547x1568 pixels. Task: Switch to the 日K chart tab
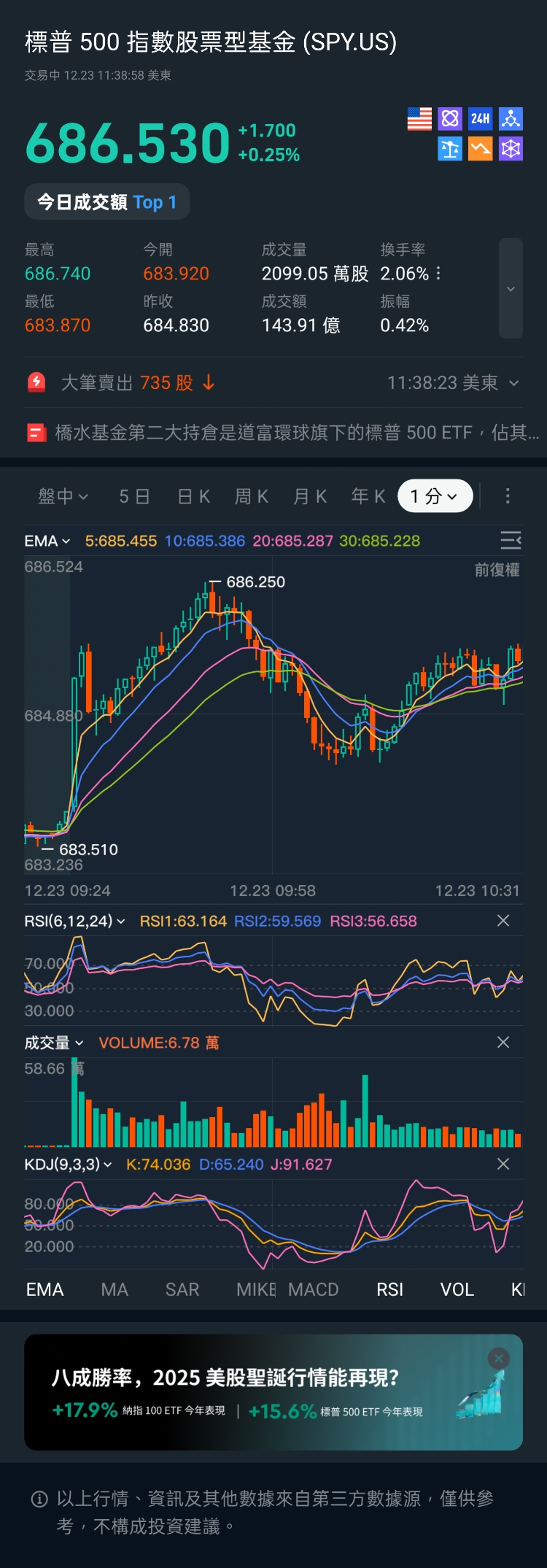coord(194,496)
